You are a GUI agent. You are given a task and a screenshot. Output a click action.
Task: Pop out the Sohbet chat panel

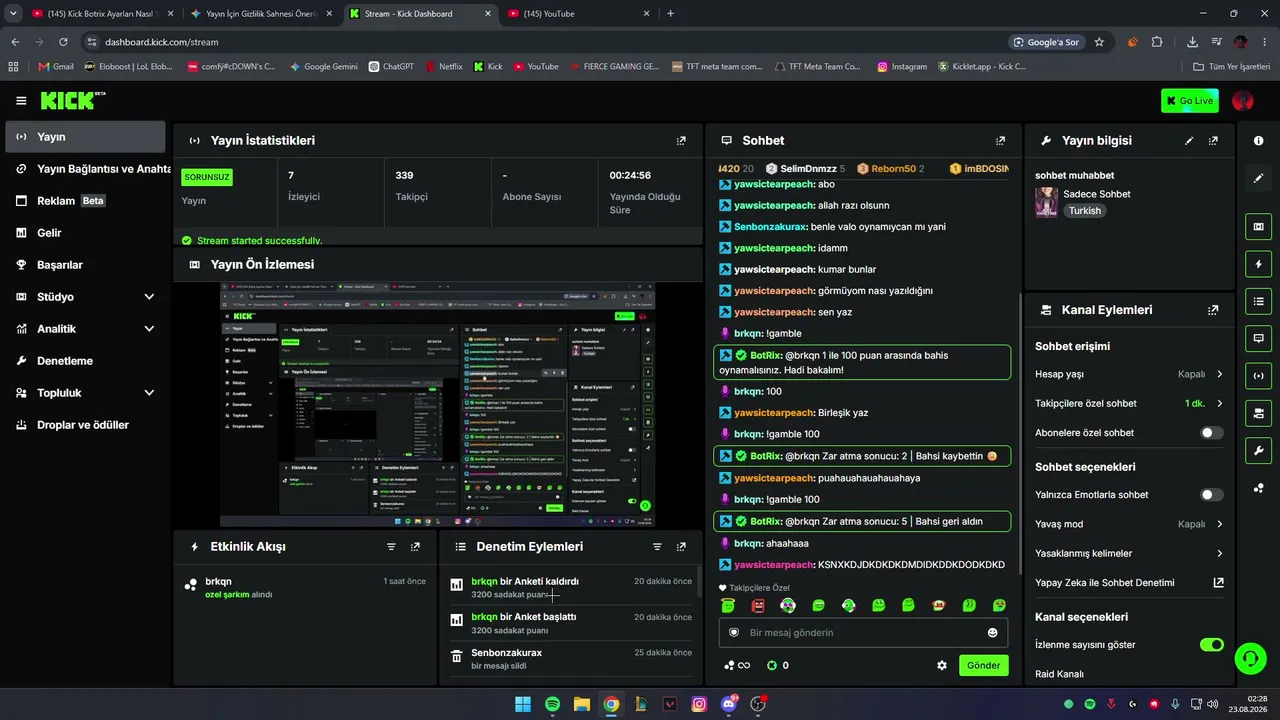pyautogui.click(x=1000, y=141)
